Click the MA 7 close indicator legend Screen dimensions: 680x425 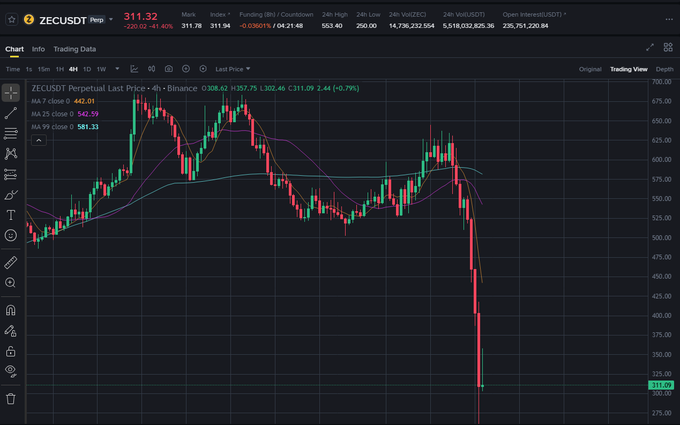(63, 101)
